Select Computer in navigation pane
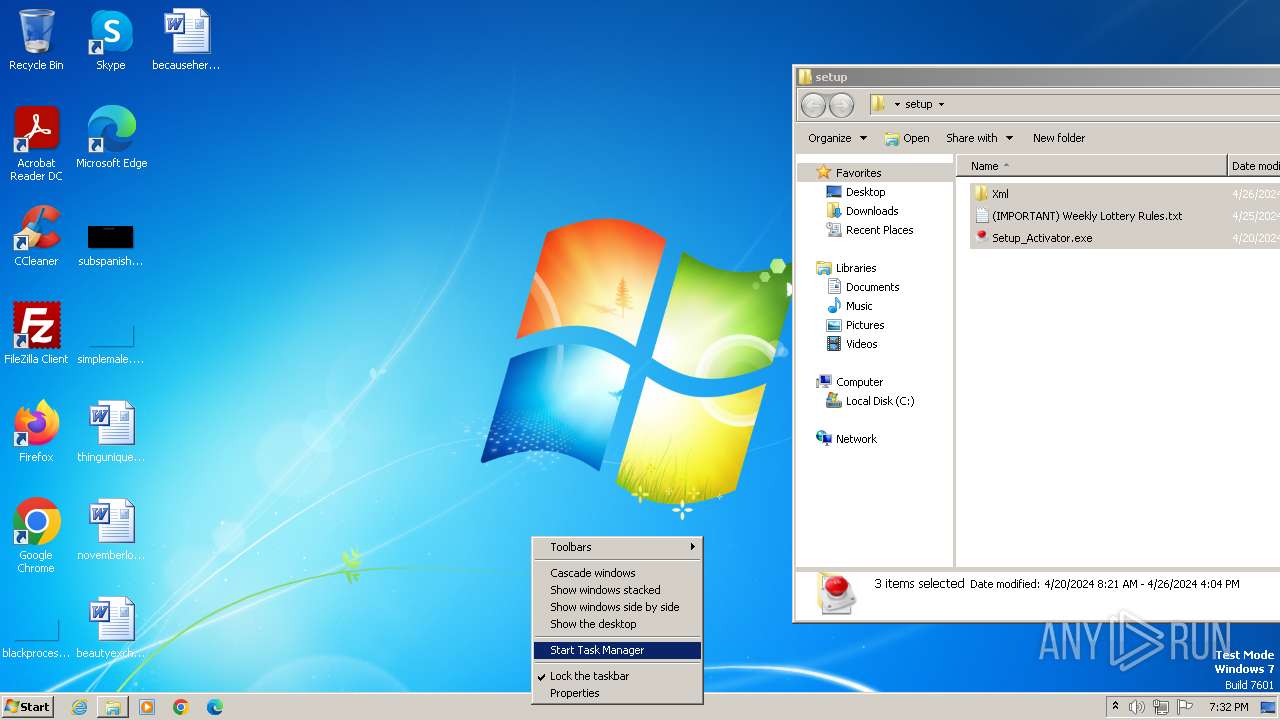The image size is (1280, 720). 850,382
